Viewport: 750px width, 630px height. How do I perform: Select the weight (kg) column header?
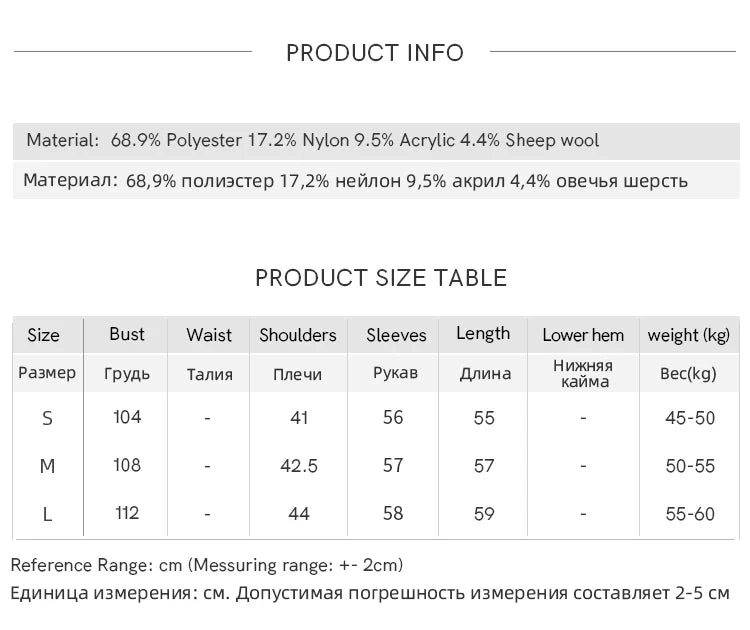[x=689, y=335]
